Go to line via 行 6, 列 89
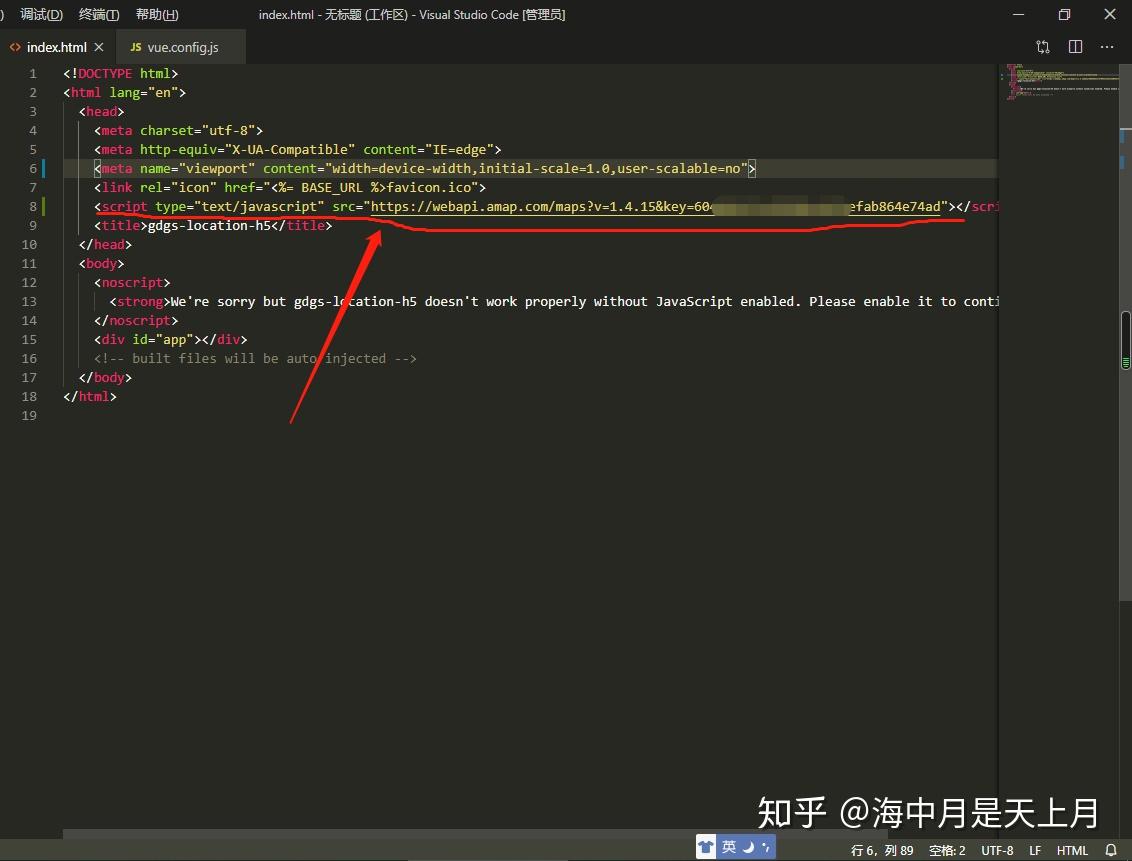This screenshot has width=1132, height=861. coord(881,850)
